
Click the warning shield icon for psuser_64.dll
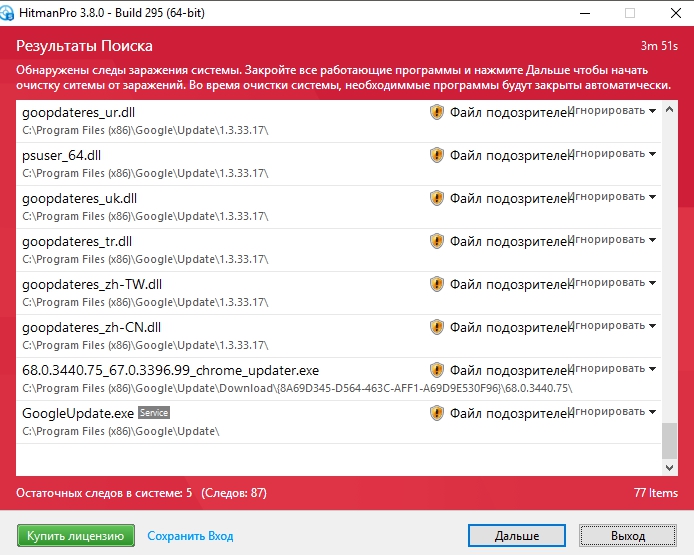point(437,155)
